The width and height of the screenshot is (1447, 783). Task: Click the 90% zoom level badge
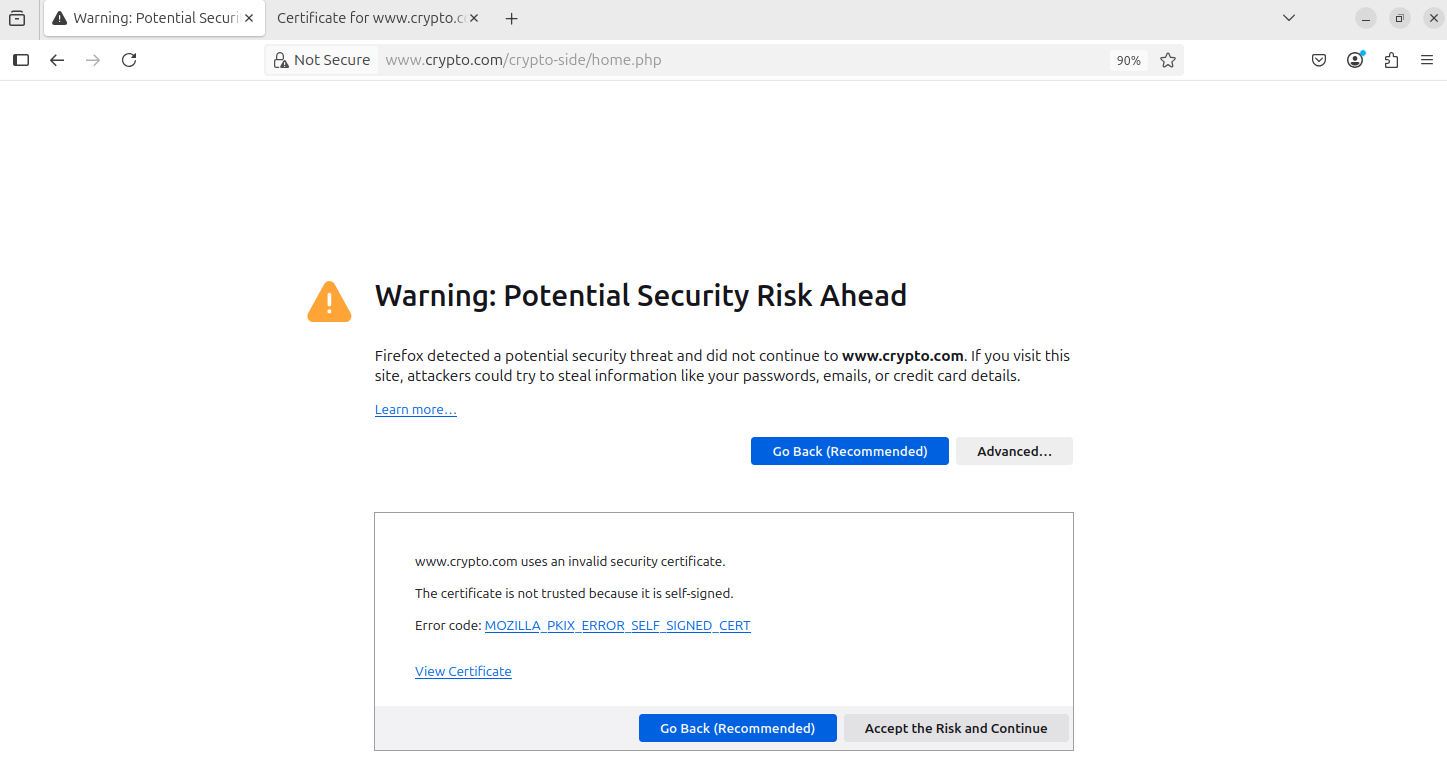[1128, 61]
